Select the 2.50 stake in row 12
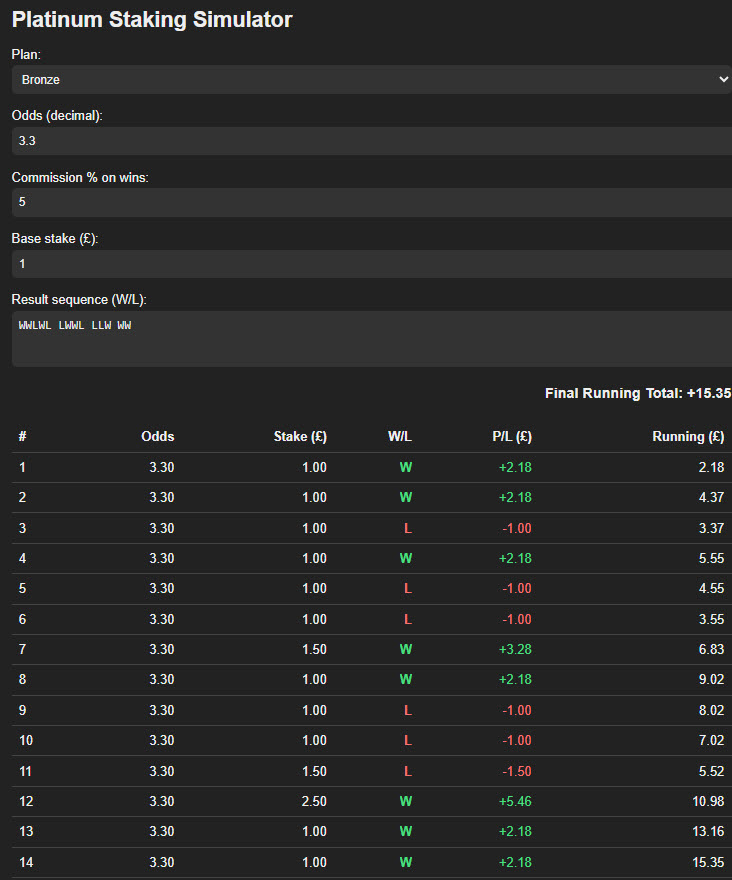Image resolution: width=732 pixels, height=880 pixels. coord(313,802)
